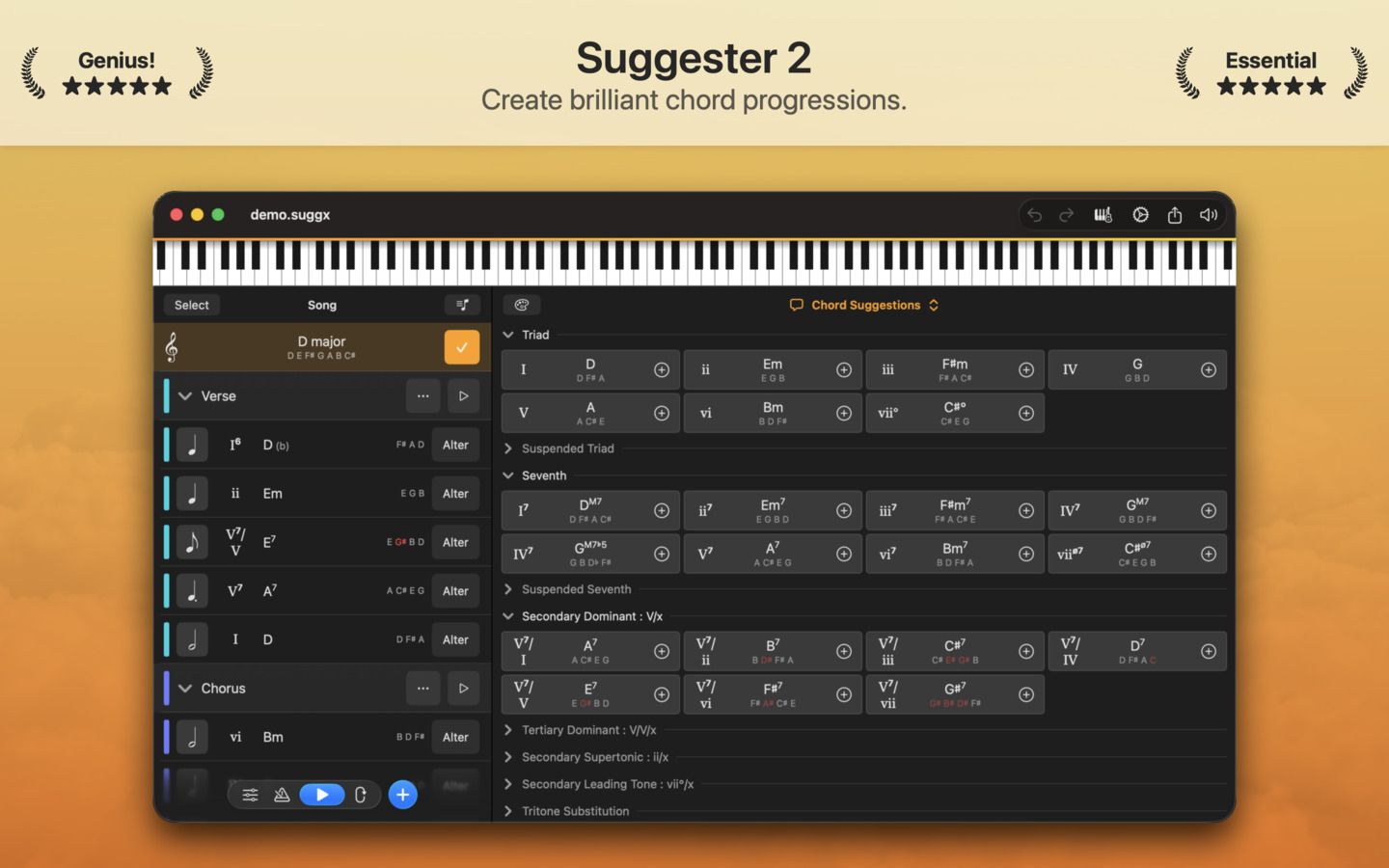Select the A triad chord card

pos(590,413)
